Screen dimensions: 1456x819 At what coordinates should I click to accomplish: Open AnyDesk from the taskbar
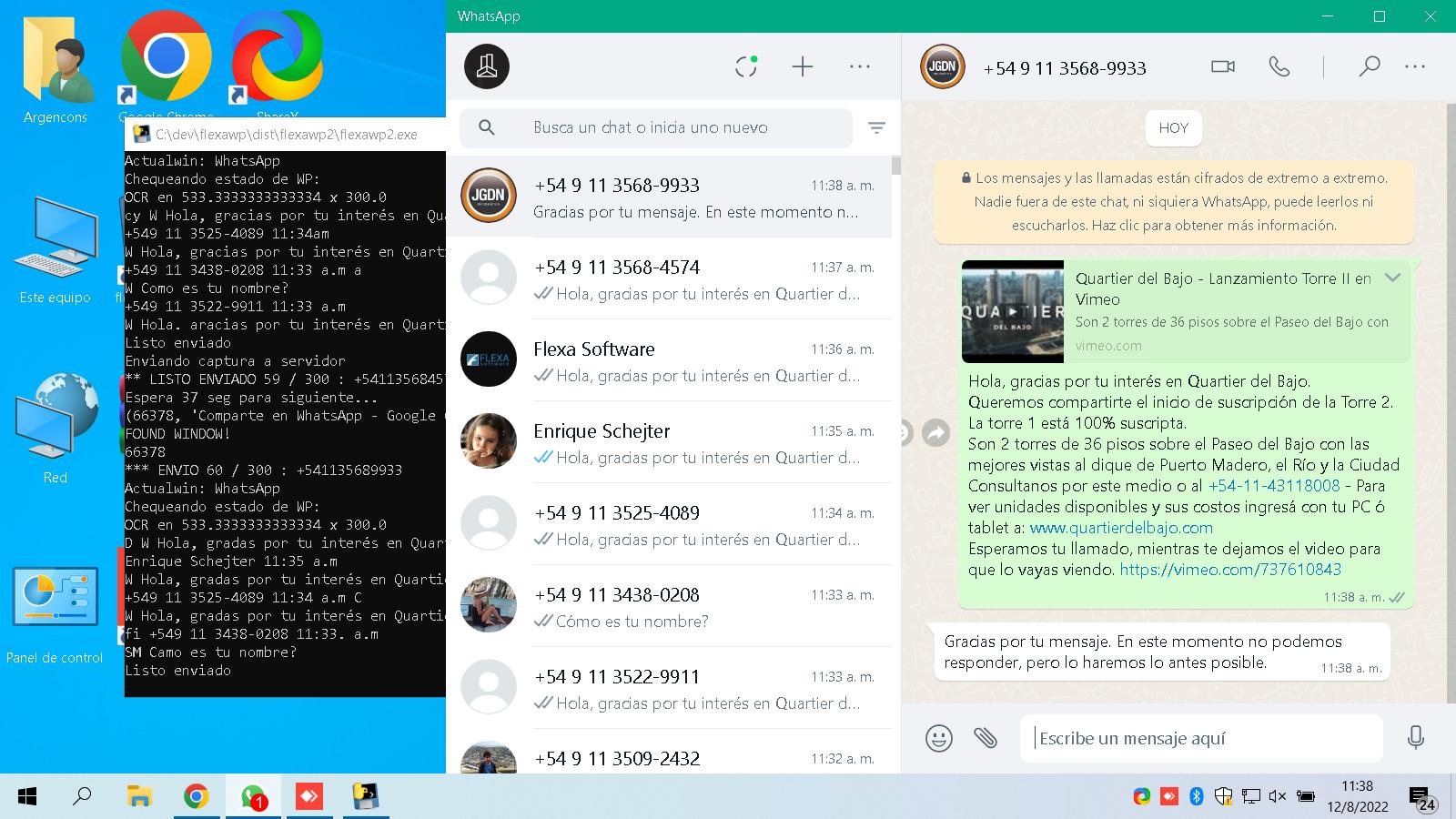[x=309, y=797]
